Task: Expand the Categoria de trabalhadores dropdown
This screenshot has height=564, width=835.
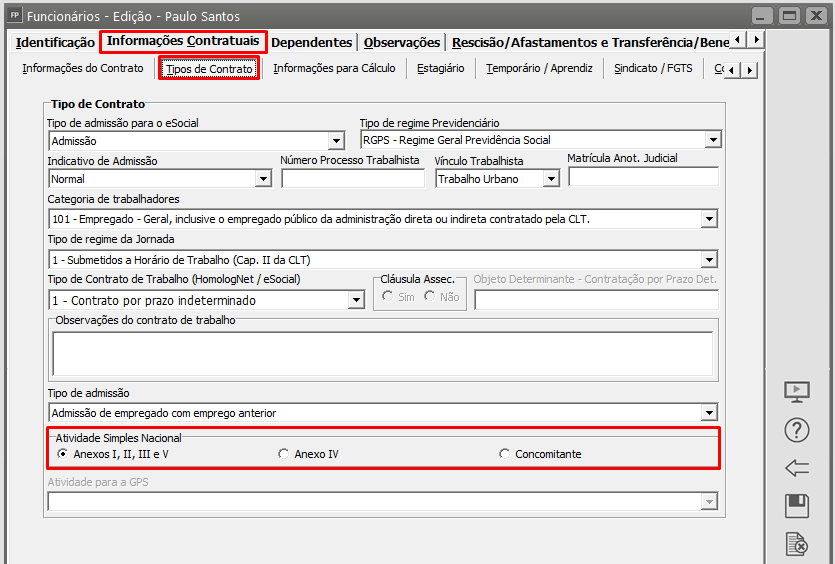Action: (x=709, y=219)
